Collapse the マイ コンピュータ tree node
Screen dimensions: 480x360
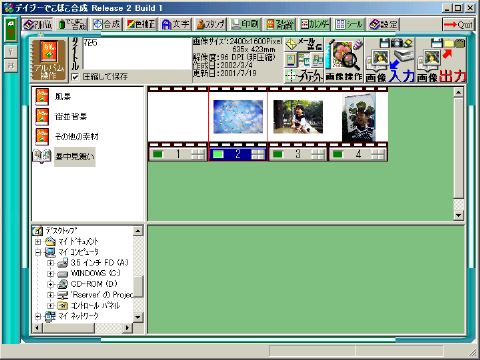click(38, 252)
